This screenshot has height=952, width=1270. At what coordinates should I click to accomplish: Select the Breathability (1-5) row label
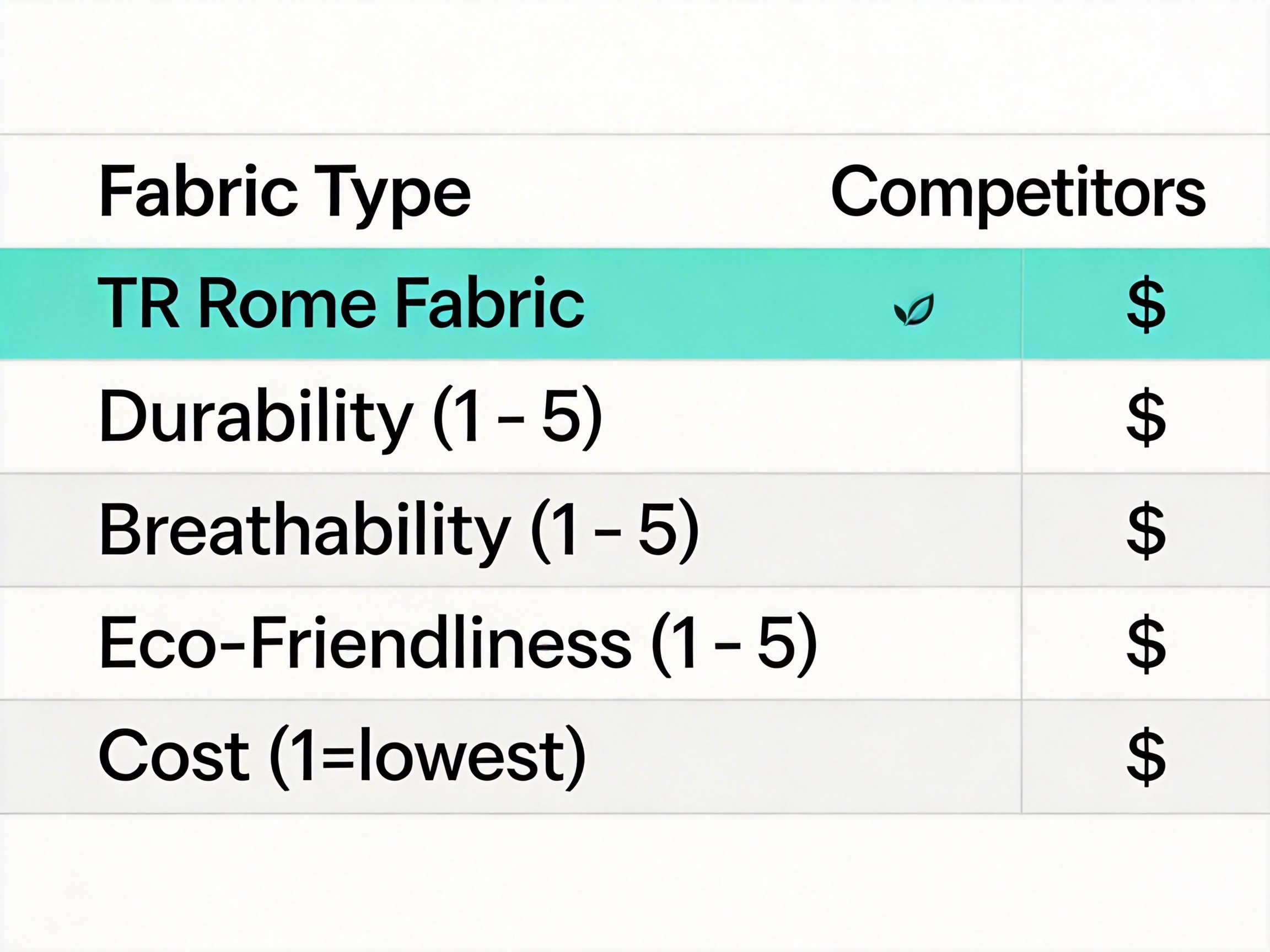[399, 529]
